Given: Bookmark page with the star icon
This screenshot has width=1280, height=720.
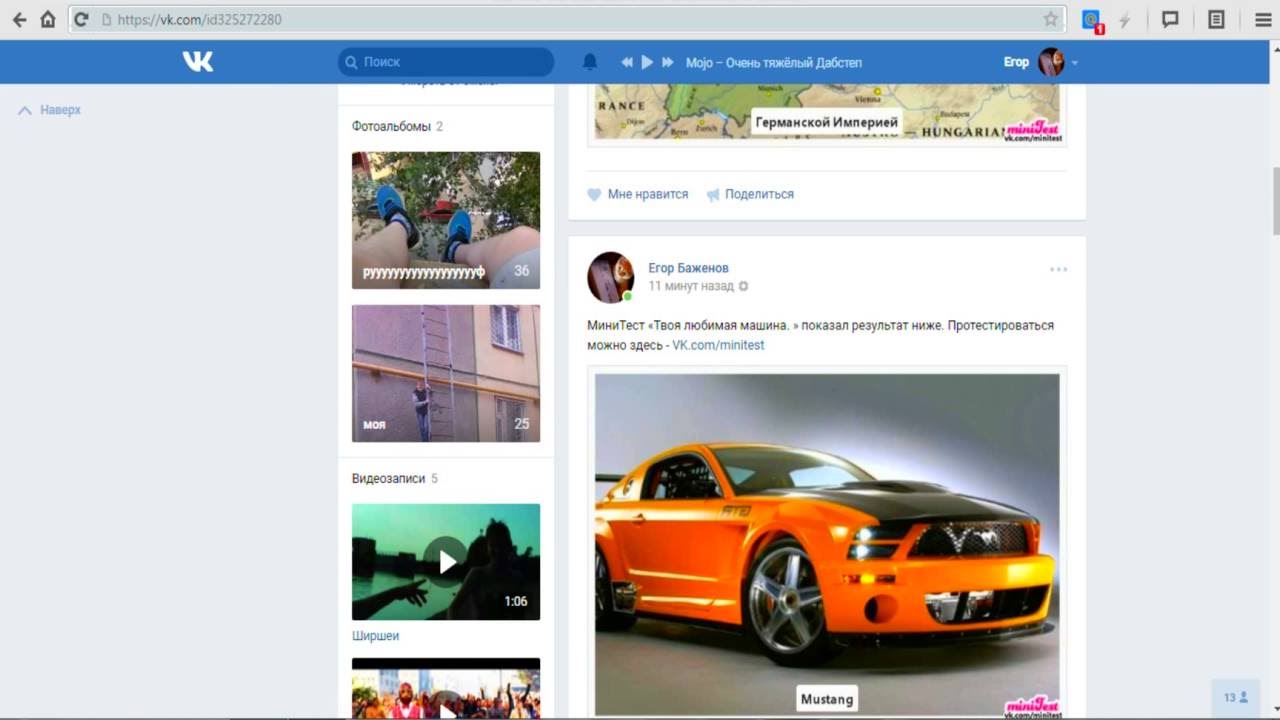Looking at the screenshot, I should [x=1050, y=19].
